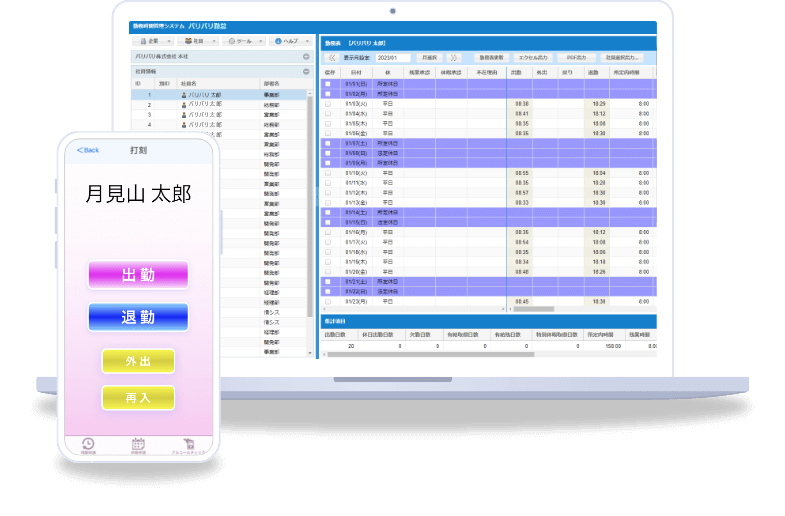The height and width of the screenshot is (516, 785).
Task: Tap the blue 退勤 button on phone
Action: tap(138, 317)
